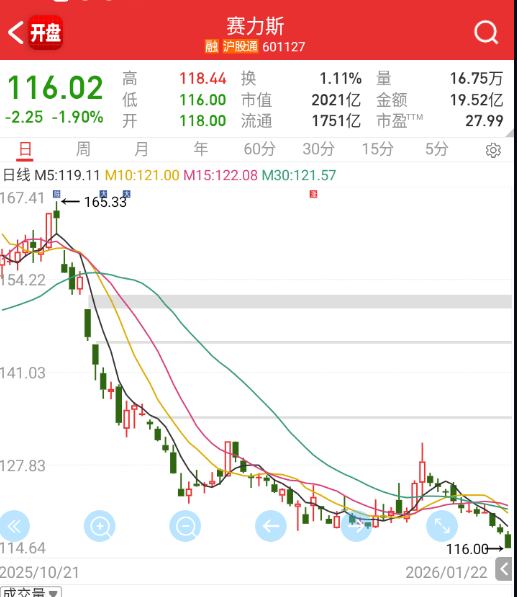Tap the M15:122.08 moving average label
Viewport: 517px width, 597px height.
pos(220,175)
